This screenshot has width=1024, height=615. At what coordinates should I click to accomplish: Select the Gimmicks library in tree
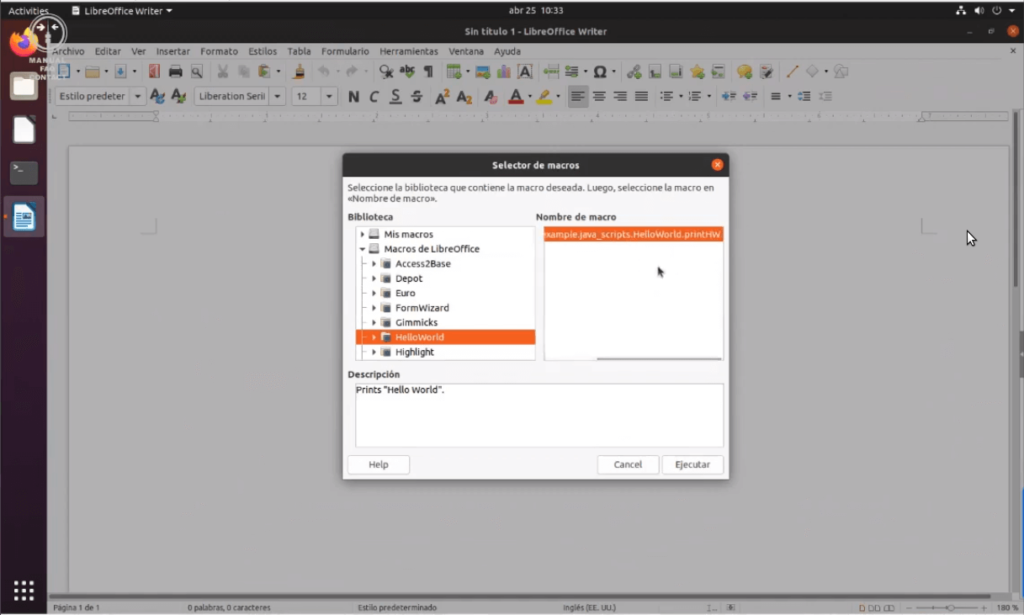coord(416,323)
